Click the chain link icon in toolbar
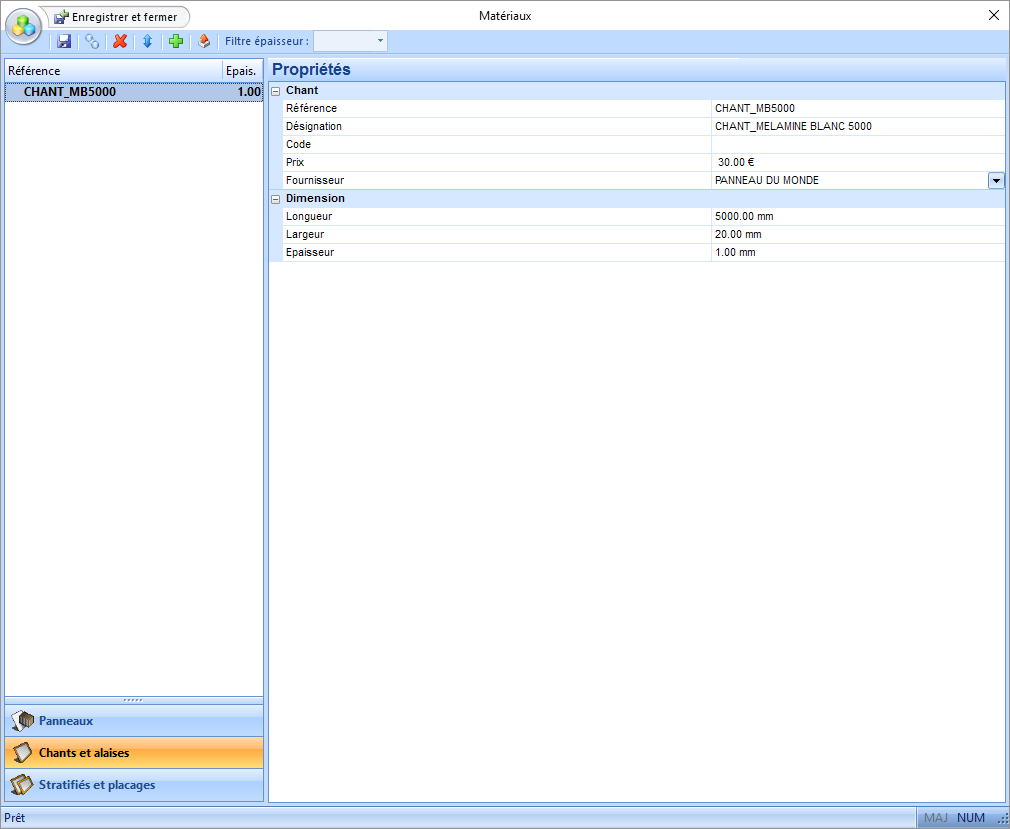Screen dimensions: 1010x829 [92, 41]
